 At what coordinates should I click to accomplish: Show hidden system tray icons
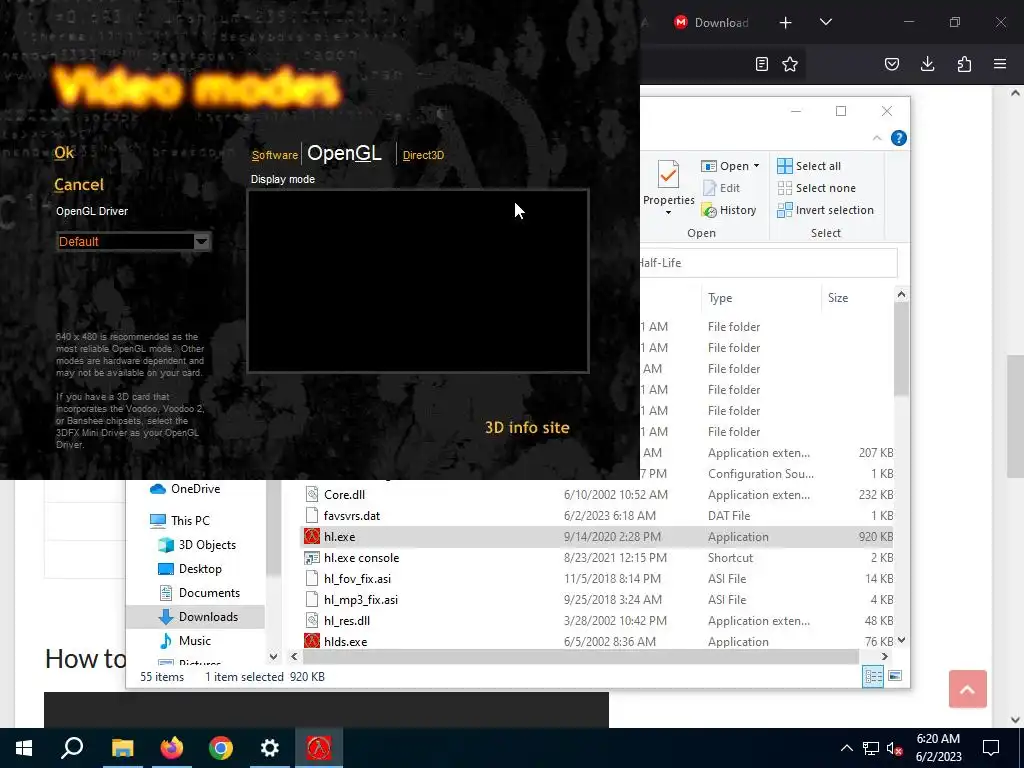pos(846,748)
